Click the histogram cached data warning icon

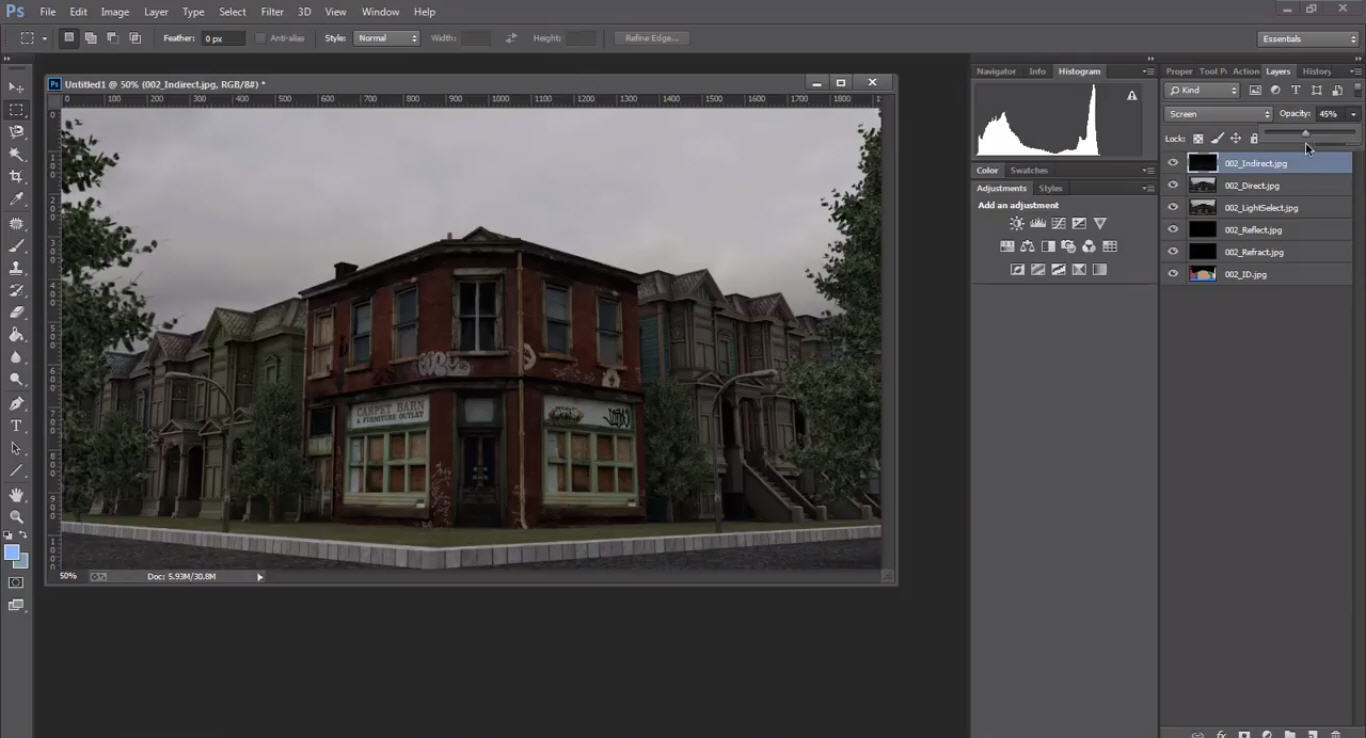(x=1132, y=96)
